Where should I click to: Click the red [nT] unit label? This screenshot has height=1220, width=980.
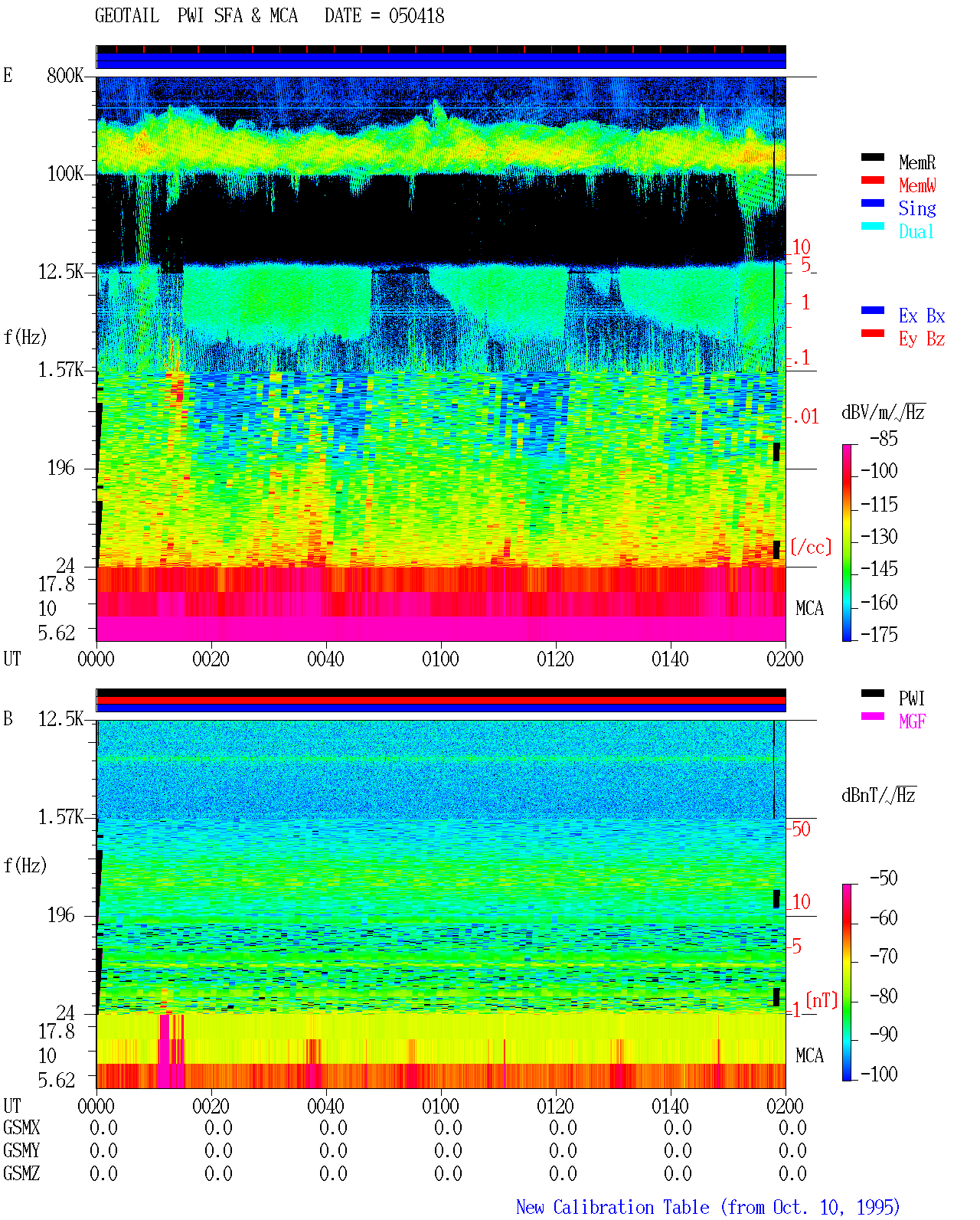[x=822, y=1000]
